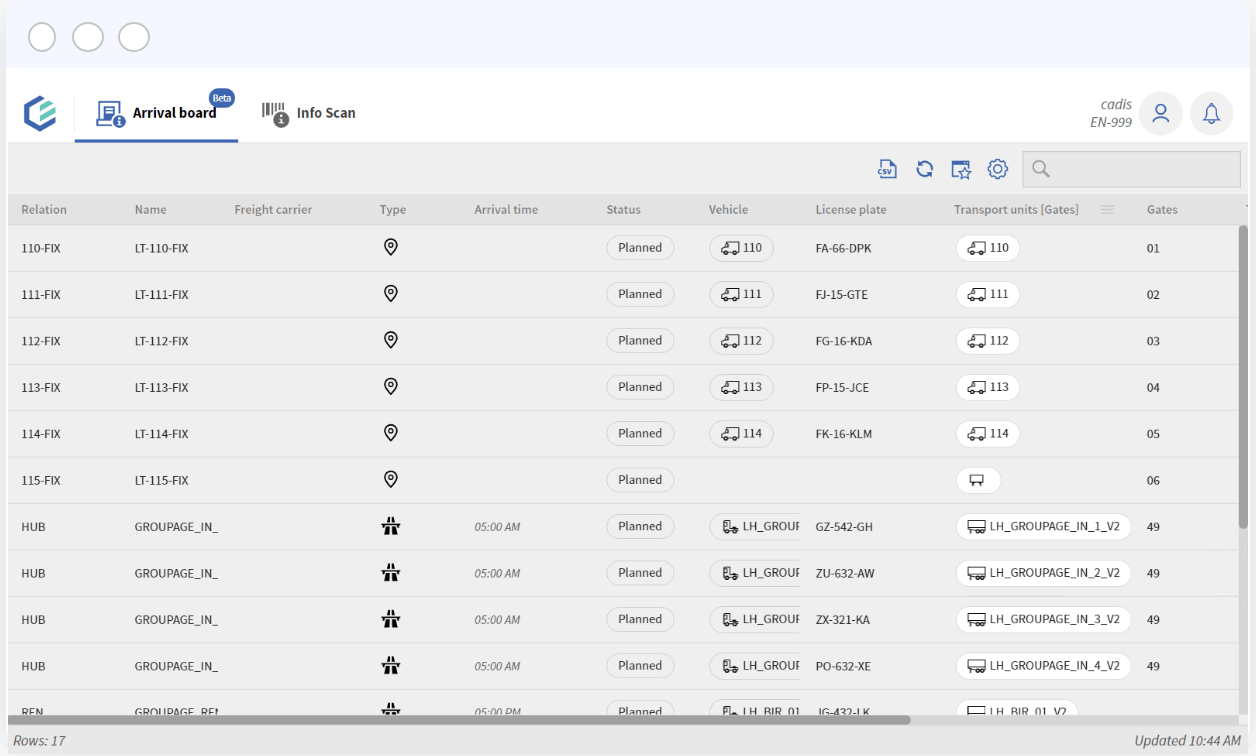Open the cadis EN-999 user profile
Image resolution: width=1256 pixels, height=756 pixels.
1160,113
